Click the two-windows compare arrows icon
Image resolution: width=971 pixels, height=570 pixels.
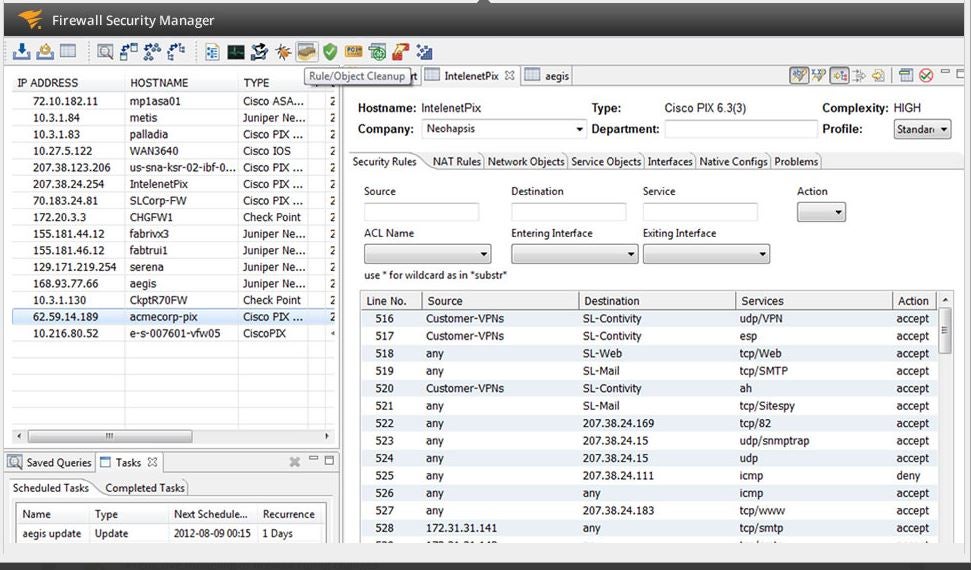pyautogui.click(x=128, y=51)
